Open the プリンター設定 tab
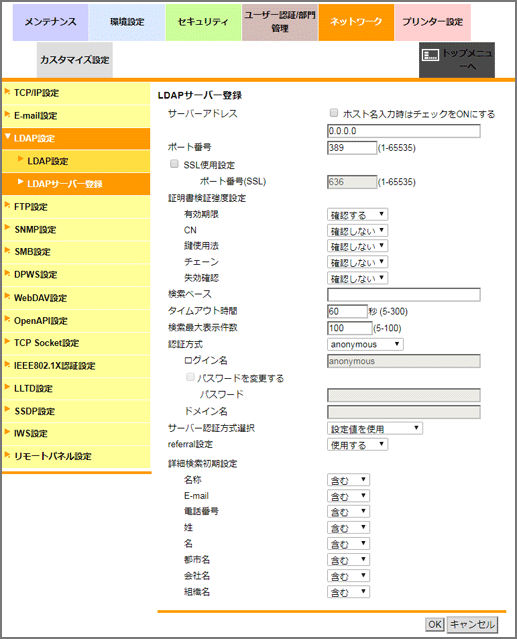Viewport: 517px width, 639px height. coord(433,22)
